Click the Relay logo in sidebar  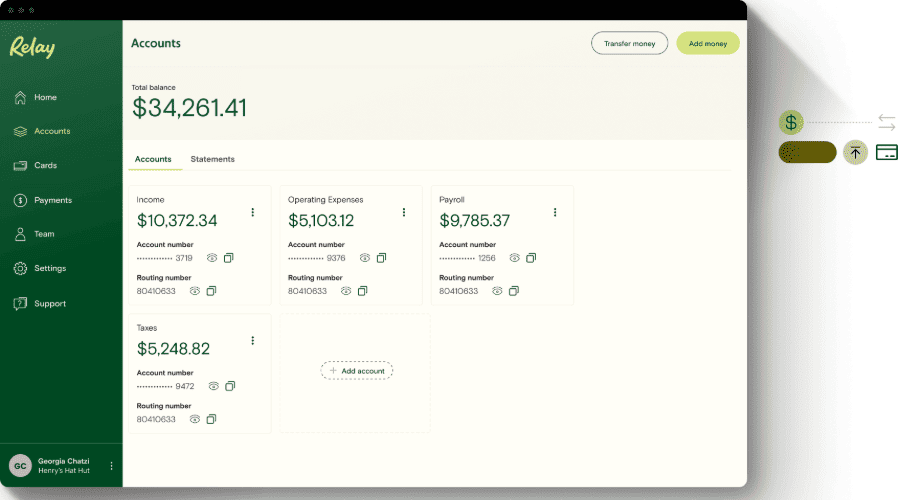pyautogui.click(x=32, y=48)
